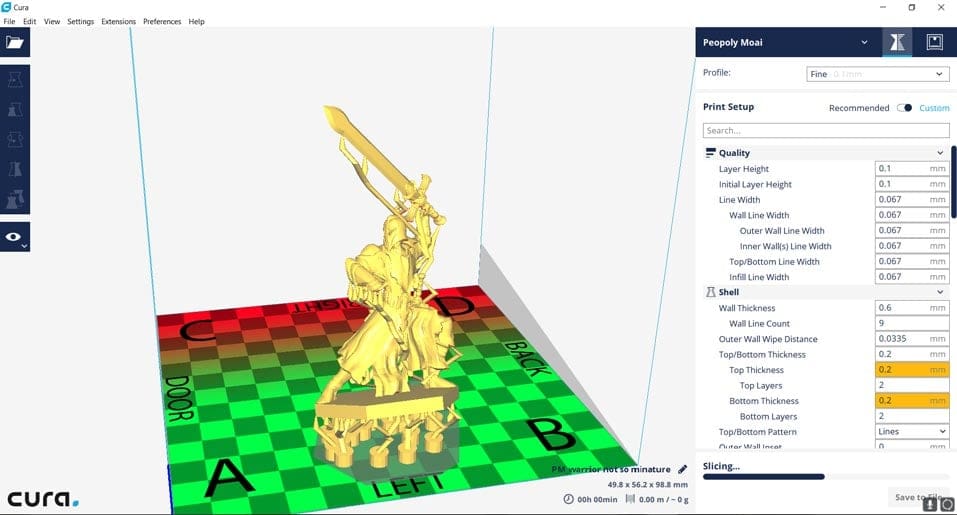Toggle the Recommended/Custom print setup switch
Image resolution: width=957 pixels, height=515 pixels.
point(904,108)
